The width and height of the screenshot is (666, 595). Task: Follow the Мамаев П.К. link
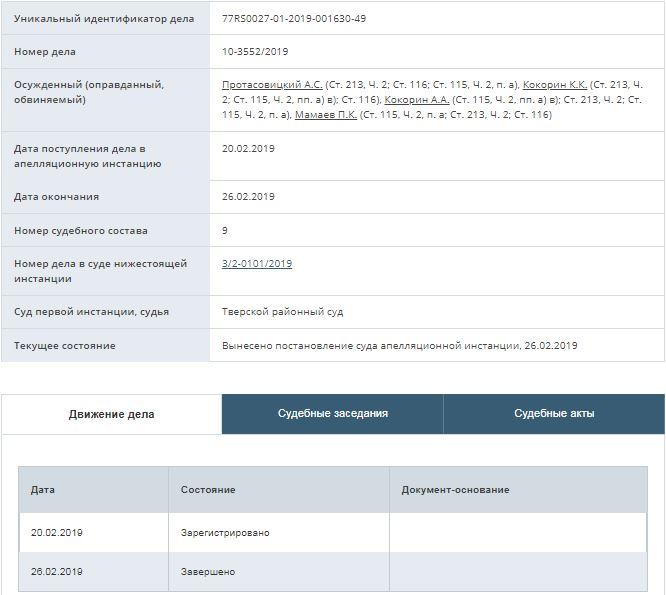tap(326, 115)
